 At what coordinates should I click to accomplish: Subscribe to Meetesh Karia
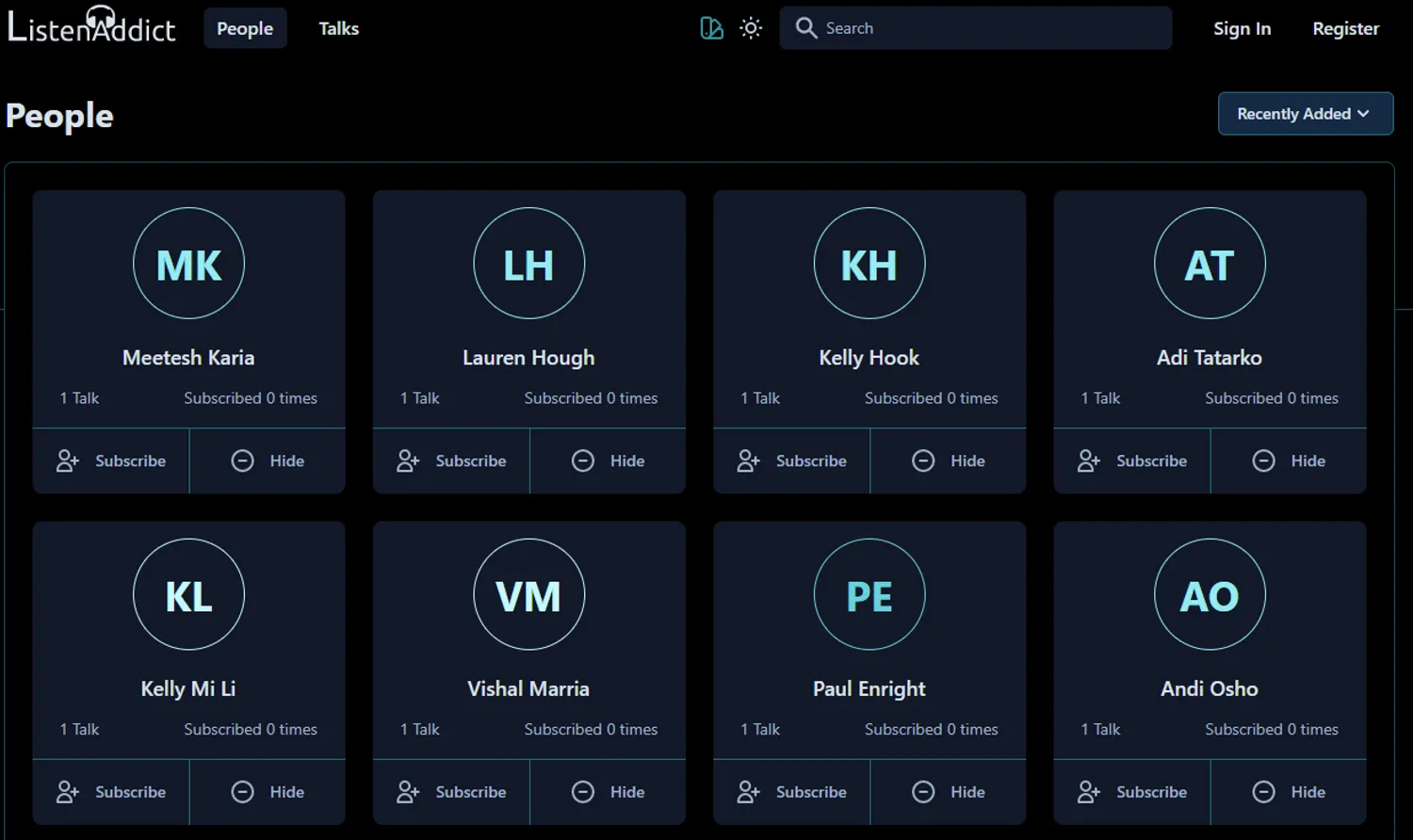click(111, 460)
